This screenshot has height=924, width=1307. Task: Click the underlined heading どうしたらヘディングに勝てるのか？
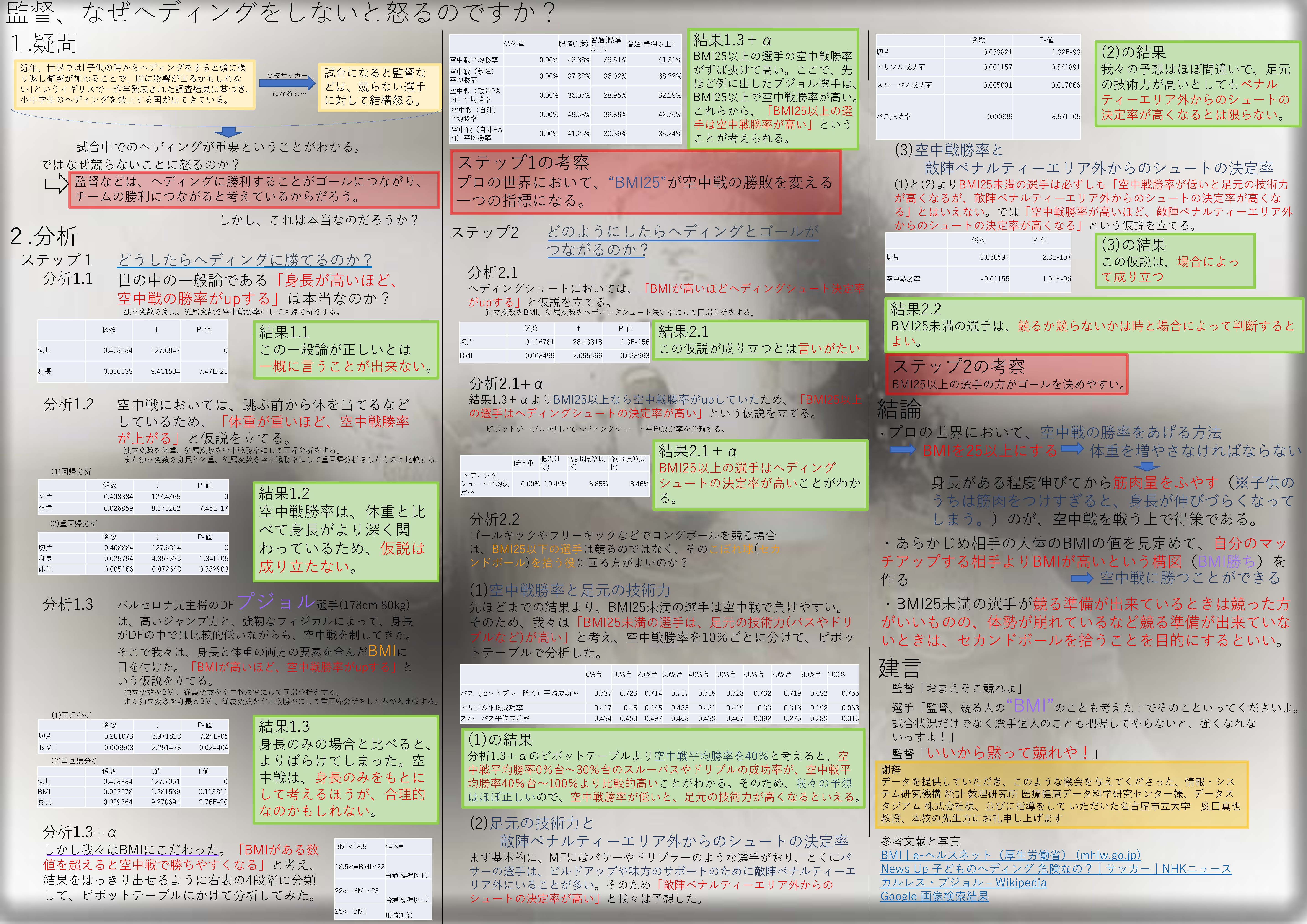click(x=245, y=260)
